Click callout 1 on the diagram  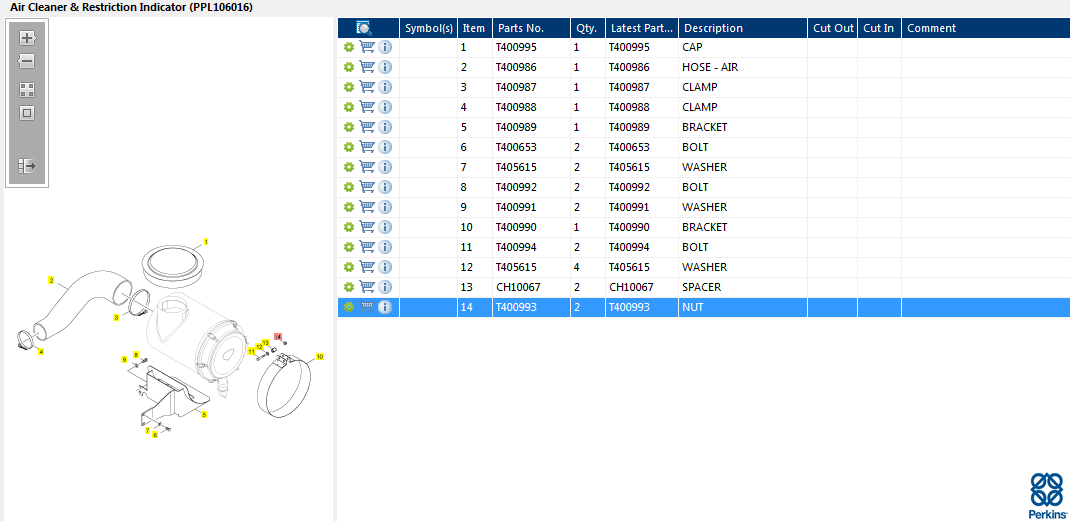(206, 242)
